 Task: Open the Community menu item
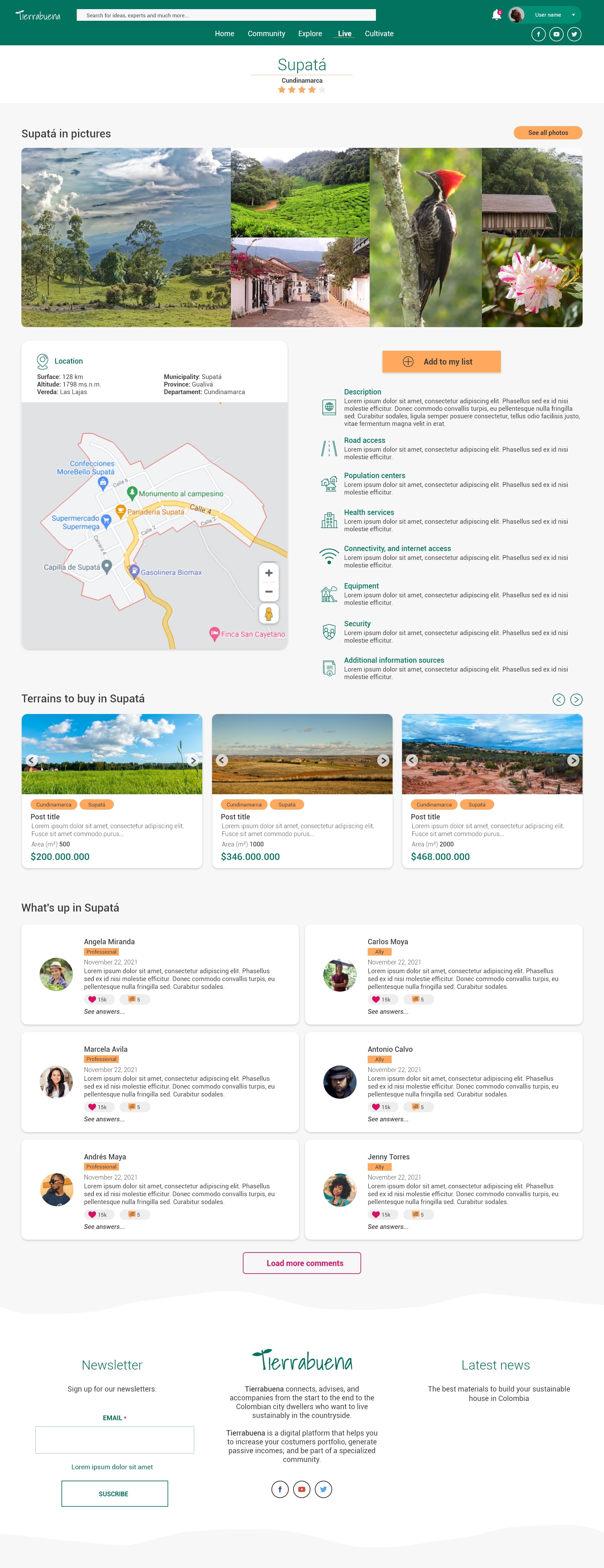pos(266,33)
